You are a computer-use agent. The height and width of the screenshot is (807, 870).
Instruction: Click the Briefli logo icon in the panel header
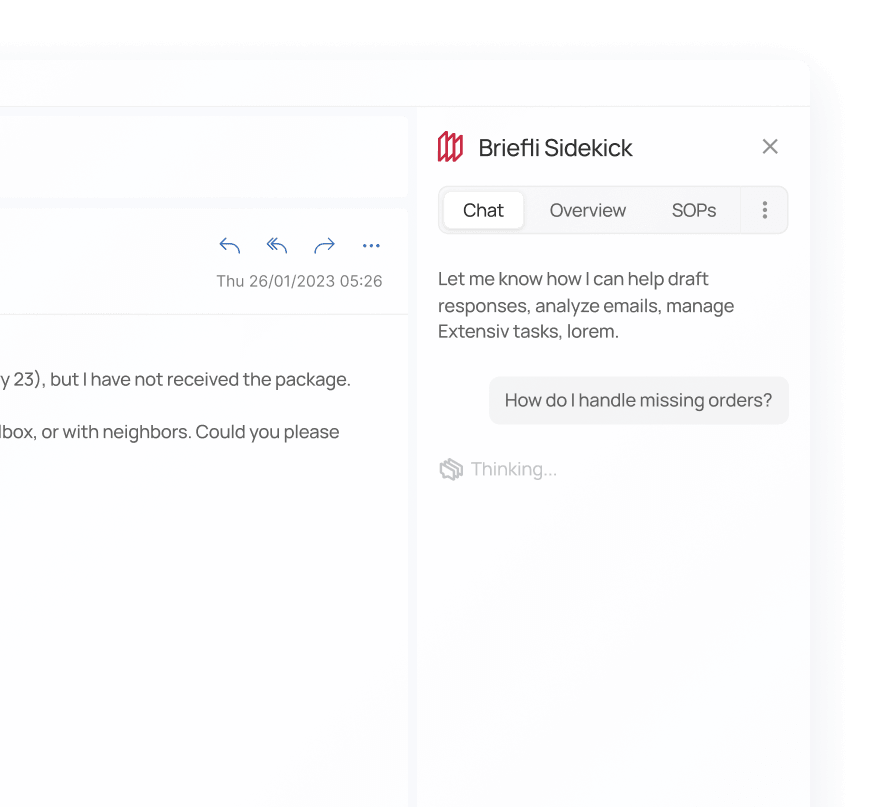coord(451,146)
